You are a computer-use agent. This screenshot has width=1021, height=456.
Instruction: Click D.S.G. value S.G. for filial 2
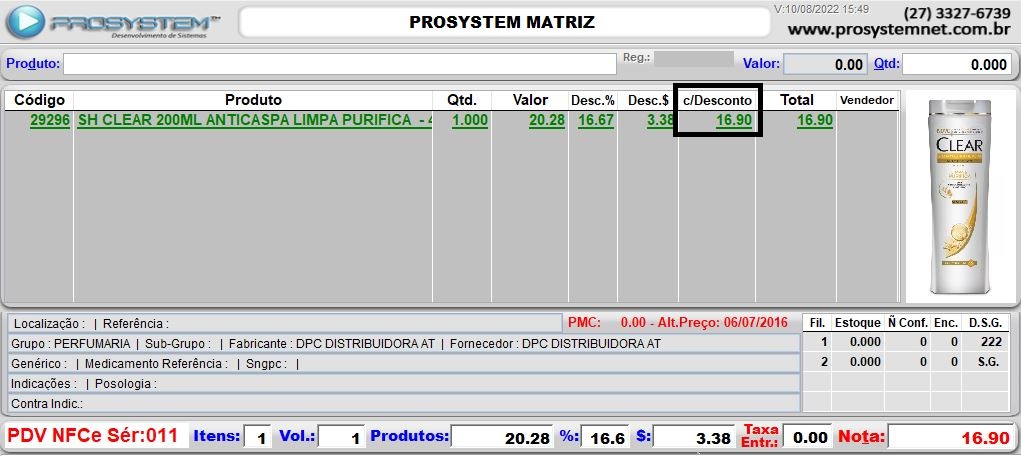tap(988, 362)
